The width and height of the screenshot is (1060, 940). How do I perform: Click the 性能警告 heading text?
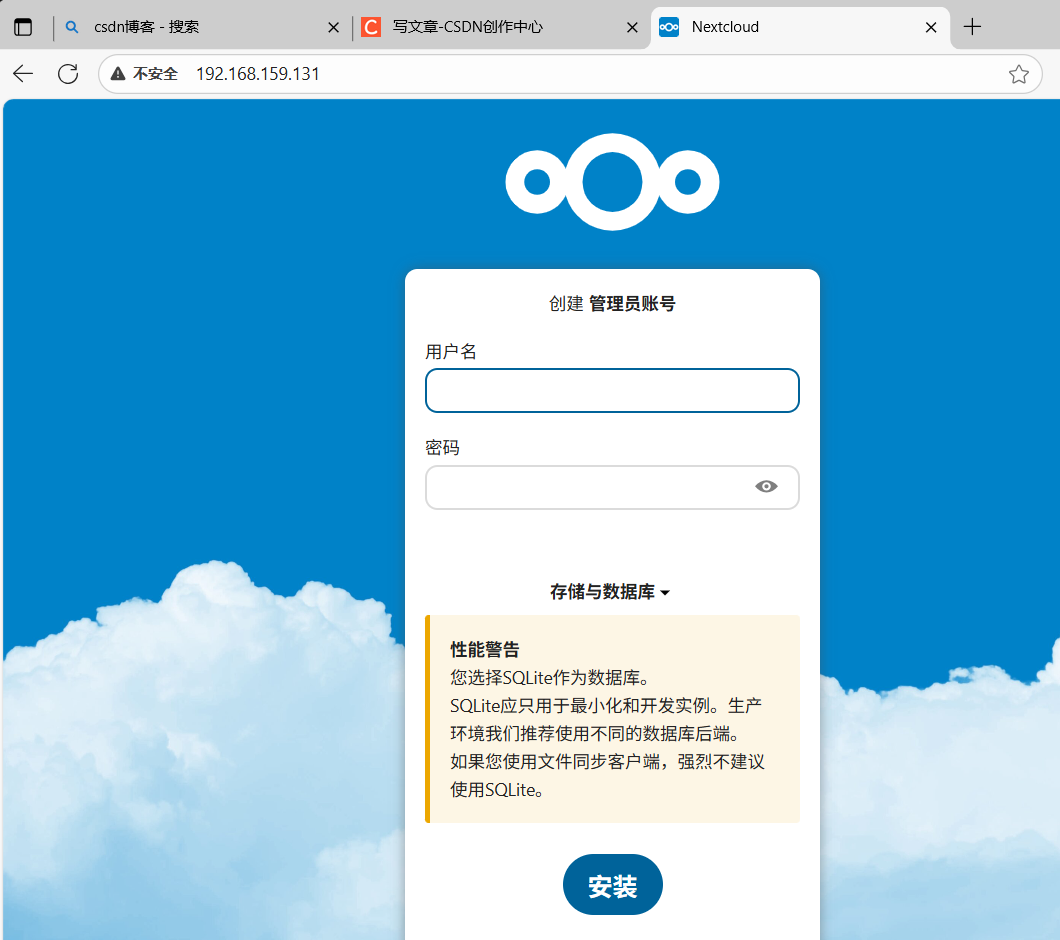[485, 650]
